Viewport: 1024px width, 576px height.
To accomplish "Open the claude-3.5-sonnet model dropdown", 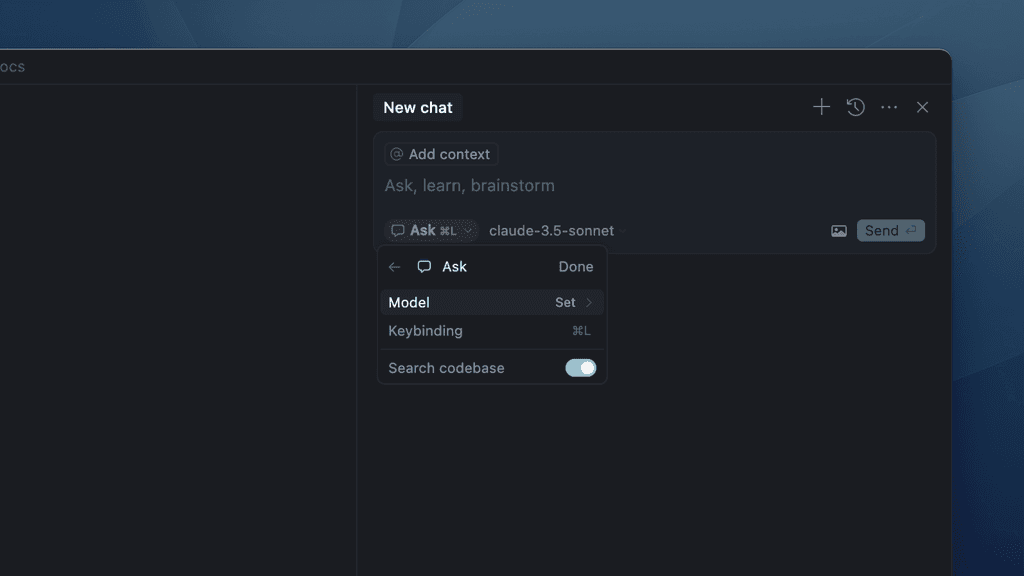I will (551, 230).
